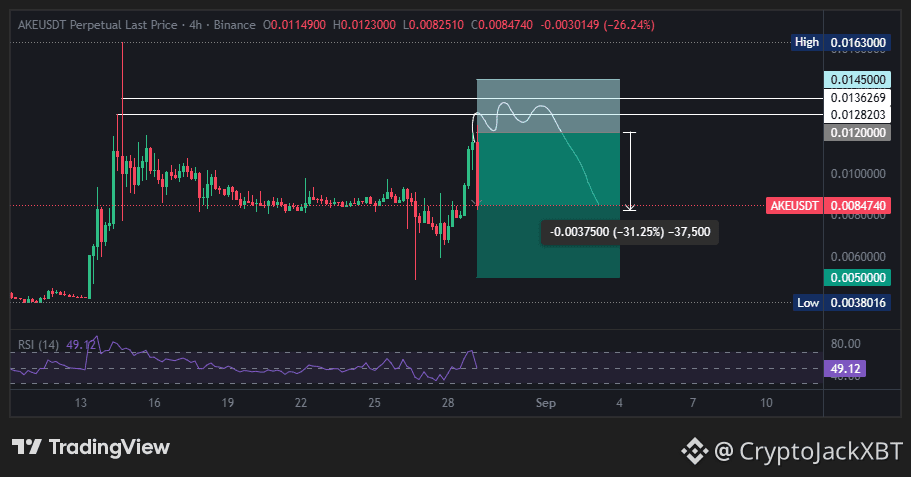This screenshot has width=911, height=477.
Task: Click the Low price label tag
Action: [x=808, y=303]
